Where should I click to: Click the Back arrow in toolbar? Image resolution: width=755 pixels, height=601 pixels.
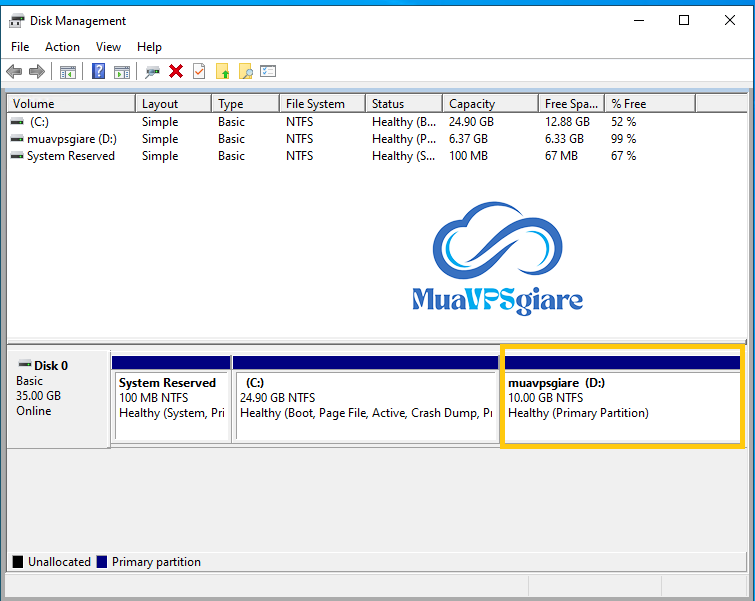(x=14, y=71)
